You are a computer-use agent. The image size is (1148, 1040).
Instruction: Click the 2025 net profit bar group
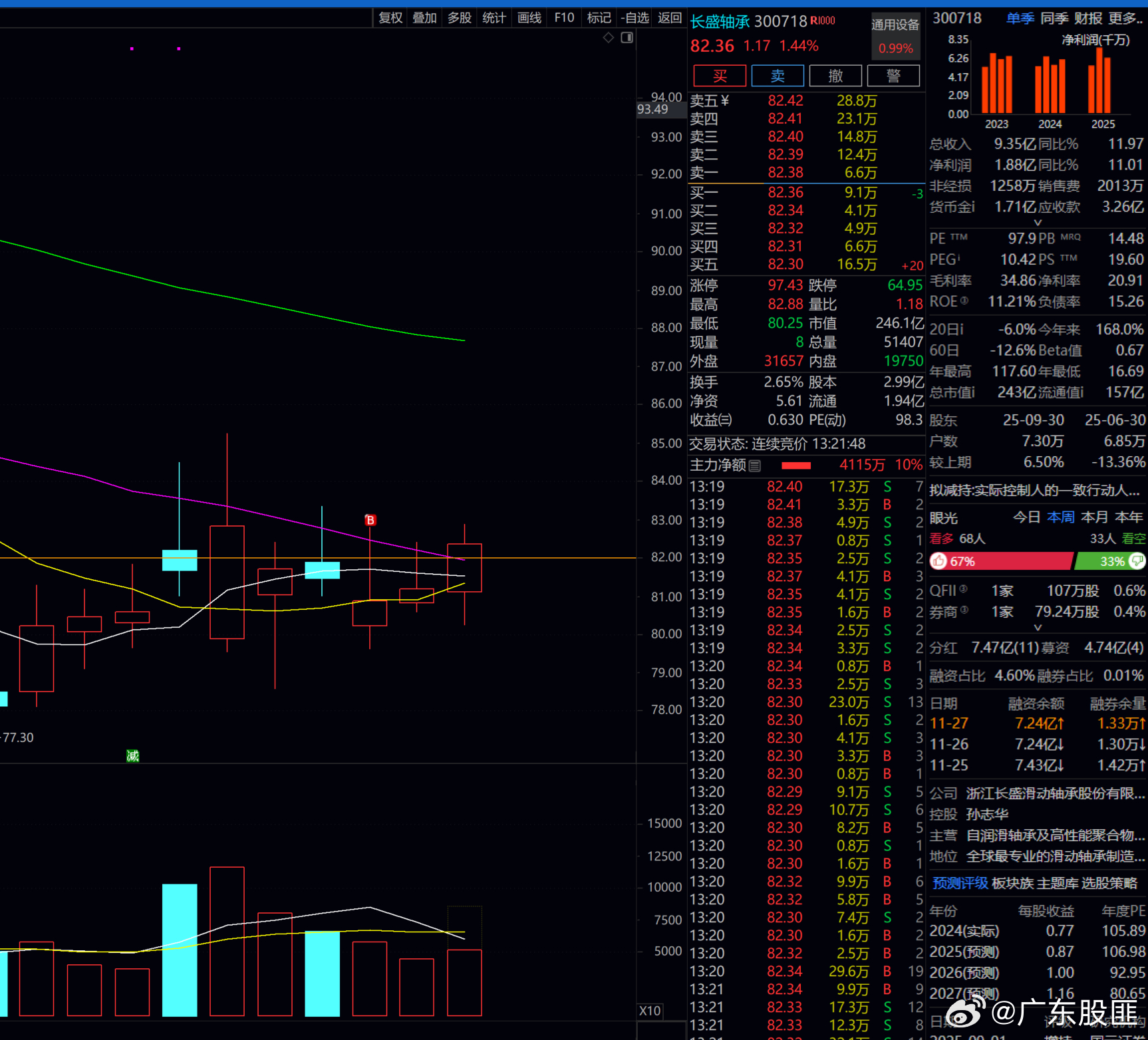(x=1099, y=80)
